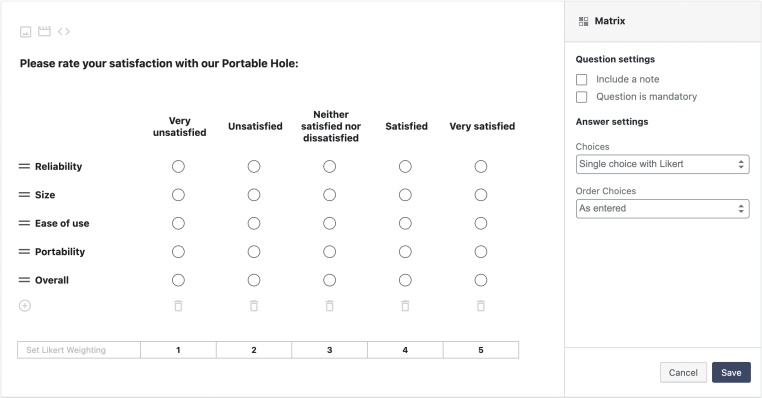
Task: Click the drag handle beside Reliability row
Action: [24, 166]
